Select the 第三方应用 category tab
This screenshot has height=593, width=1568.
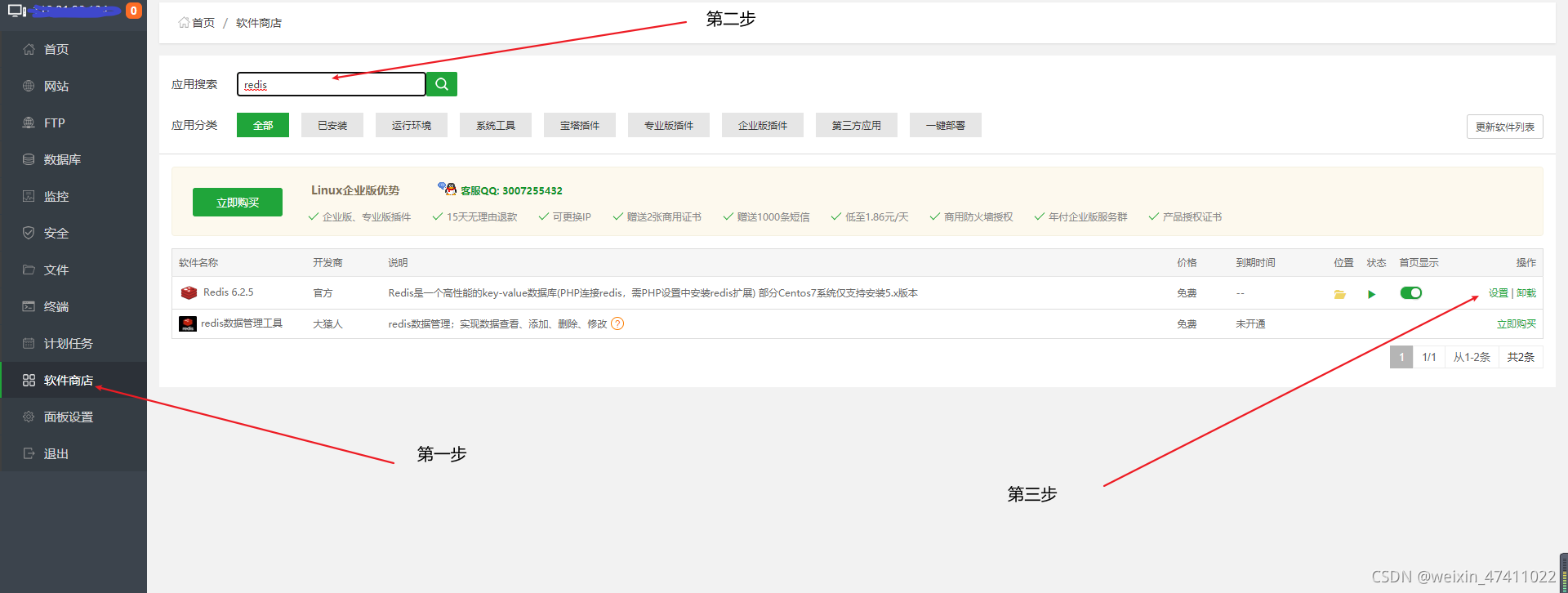857,125
